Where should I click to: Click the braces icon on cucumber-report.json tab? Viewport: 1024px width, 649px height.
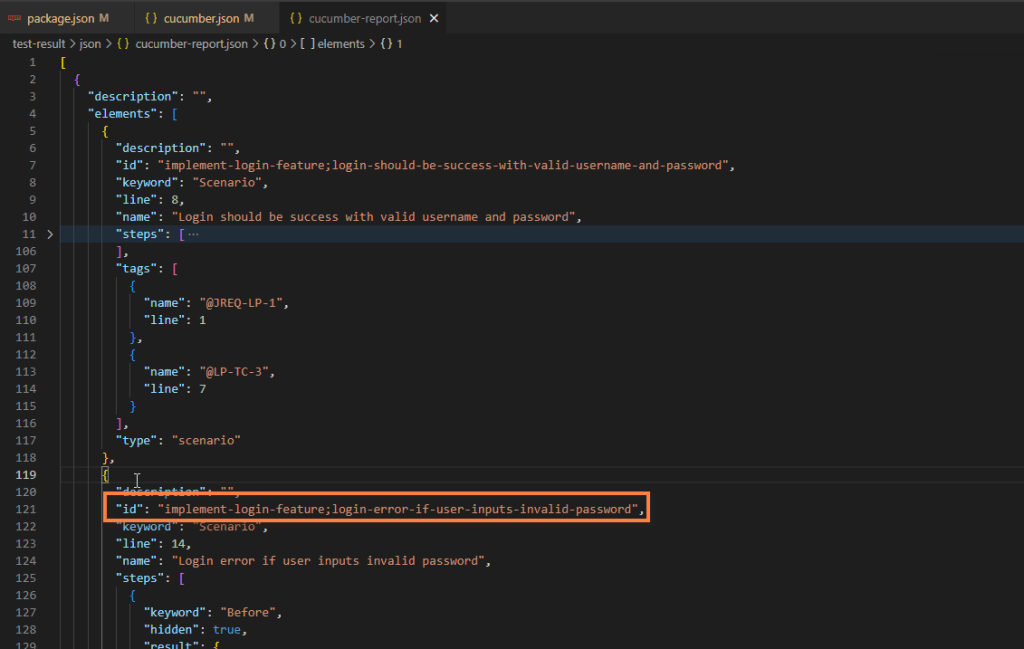pos(296,18)
